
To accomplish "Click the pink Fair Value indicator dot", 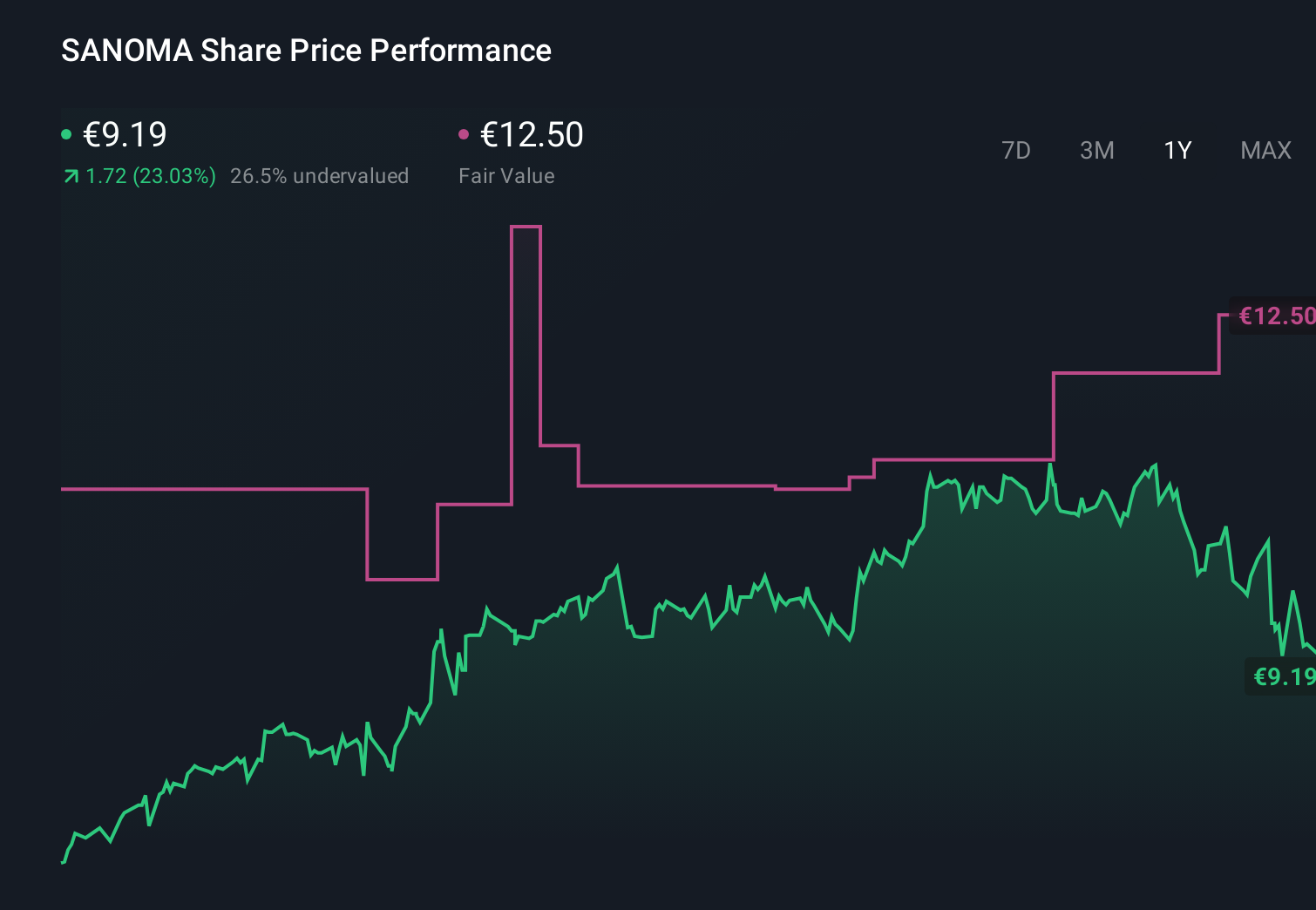I will pos(465,132).
